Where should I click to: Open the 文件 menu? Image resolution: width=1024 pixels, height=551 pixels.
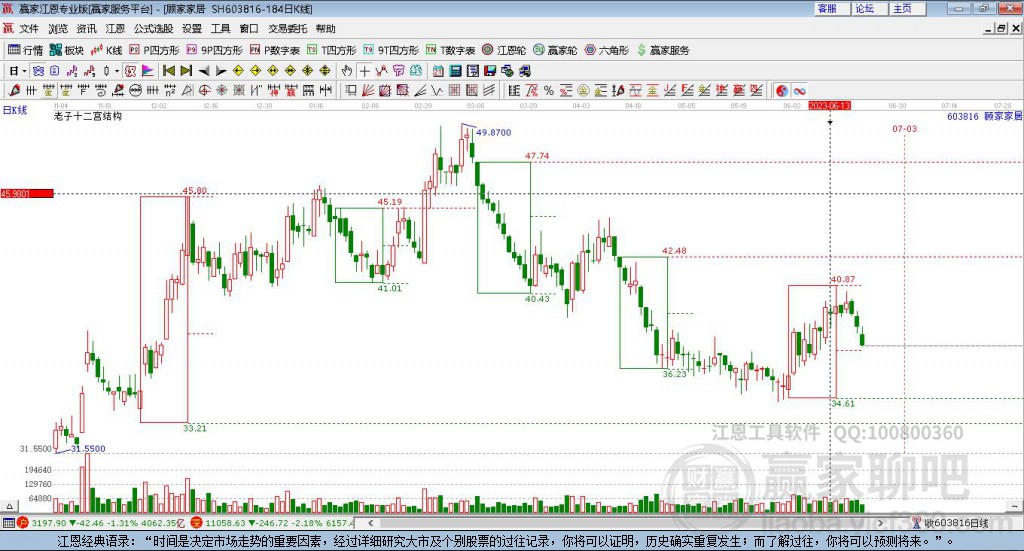29,29
